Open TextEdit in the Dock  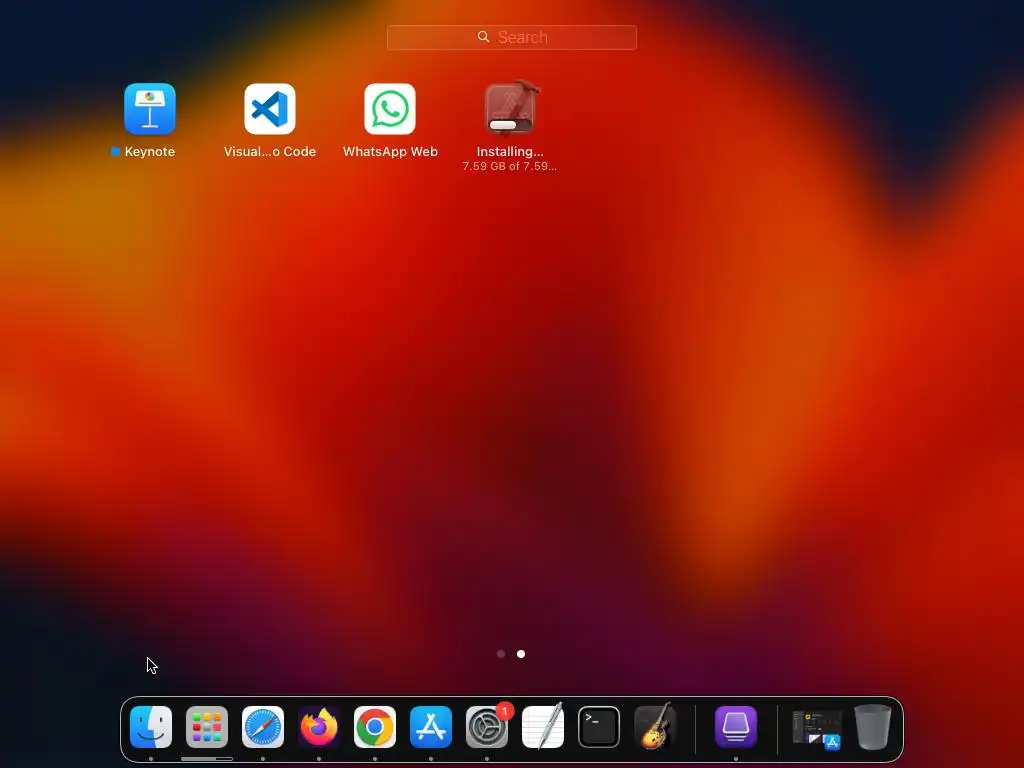pyautogui.click(x=543, y=726)
